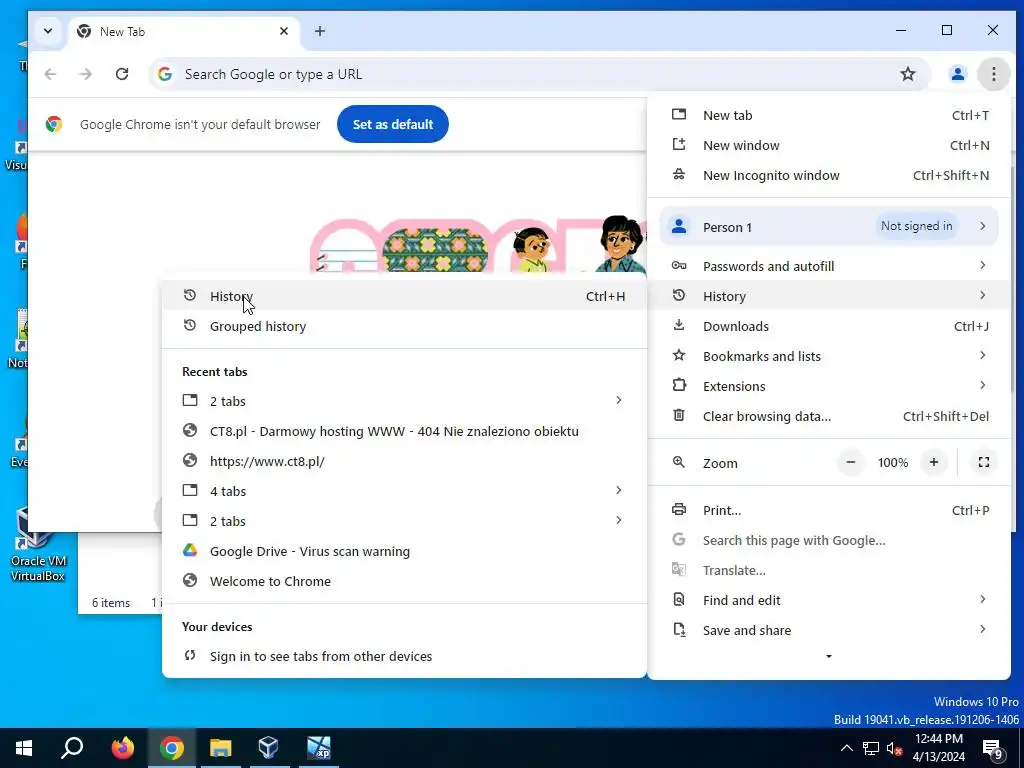This screenshot has height=768, width=1024.
Task: Click the printer icon in menu
Action: (679, 509)
